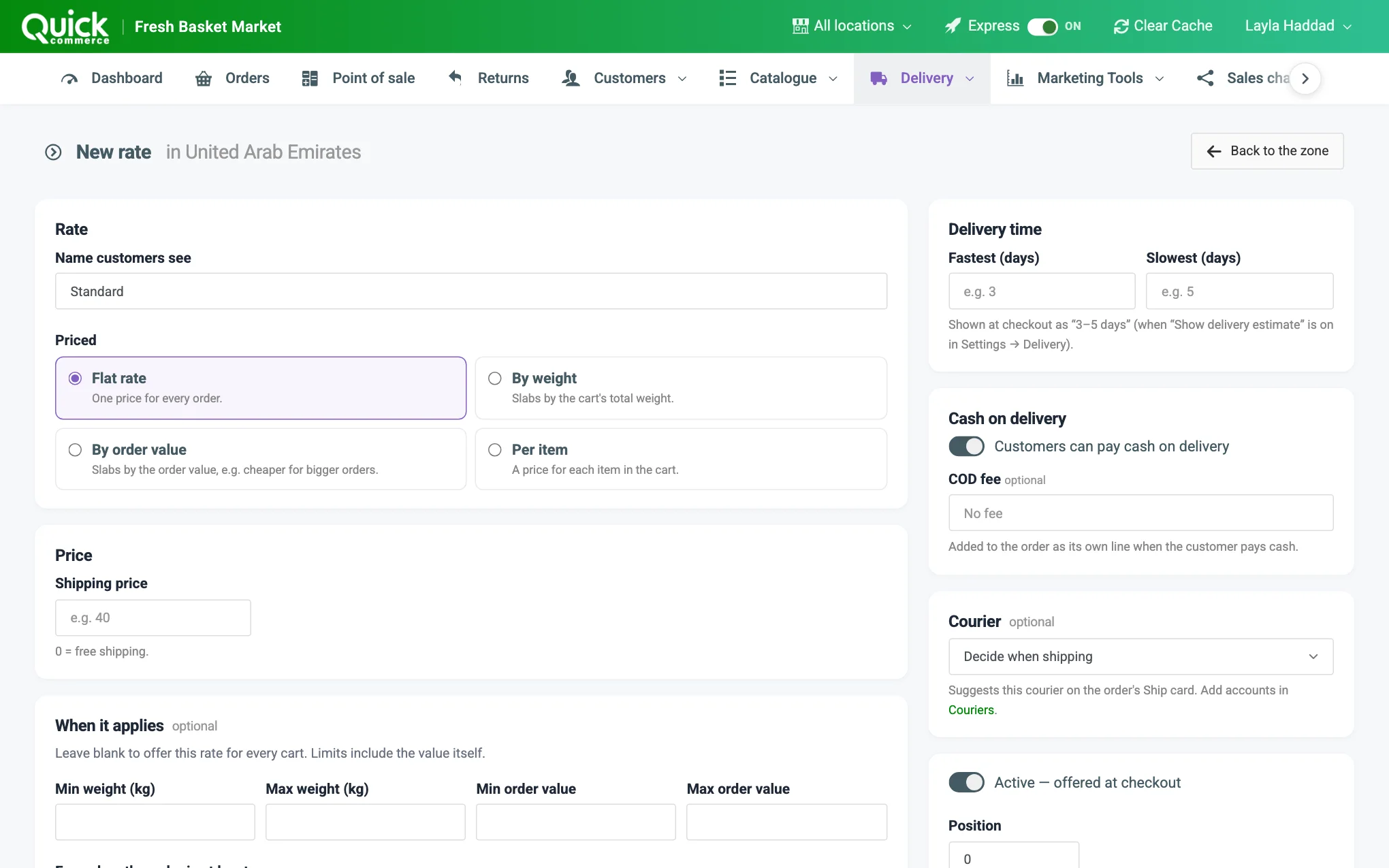Click the Fresh Basket Market store name
The width and height of the screenshot is (1389, 868).
point(208,27)
